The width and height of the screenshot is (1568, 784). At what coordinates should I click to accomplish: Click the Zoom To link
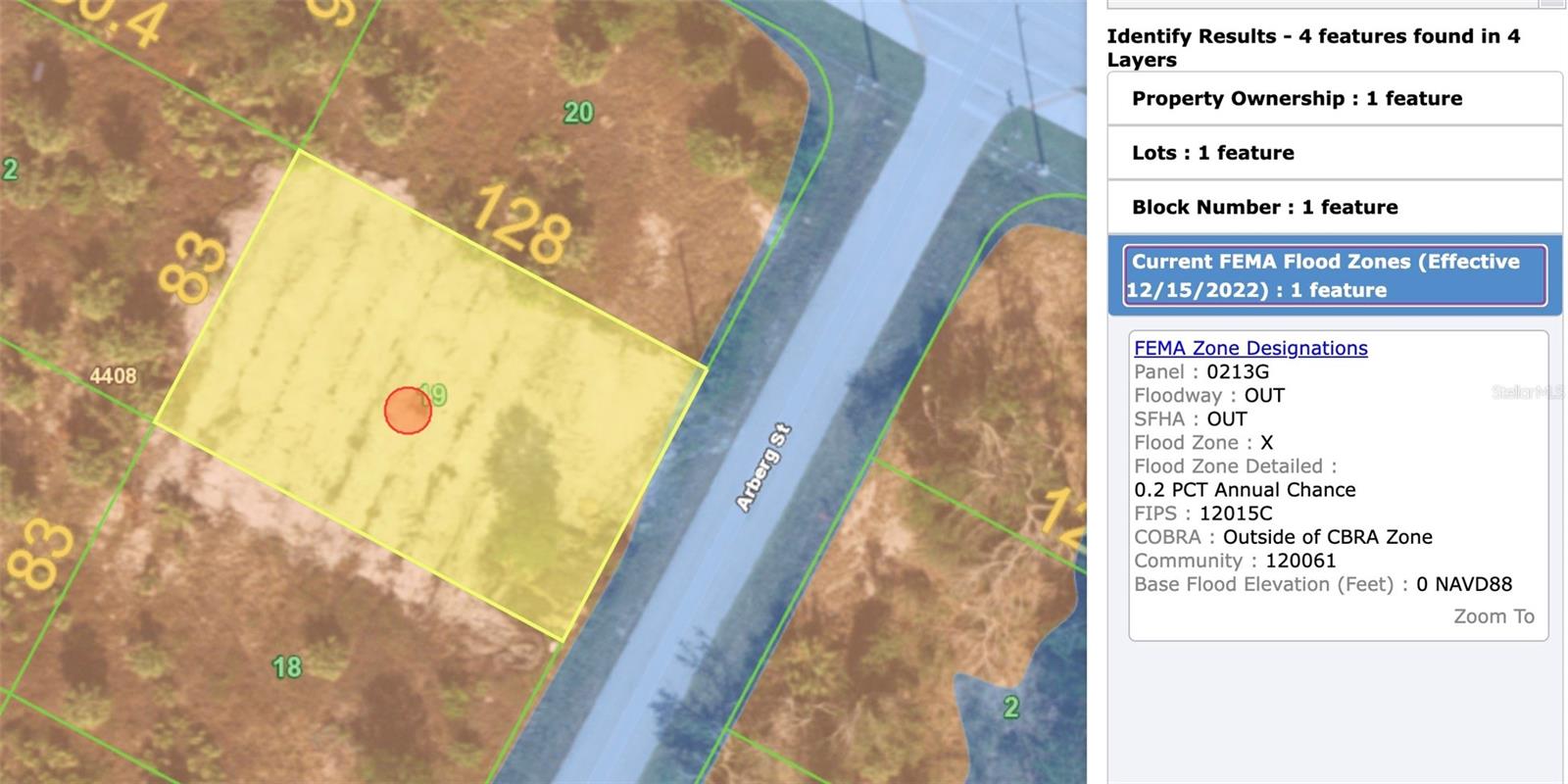1493,616
